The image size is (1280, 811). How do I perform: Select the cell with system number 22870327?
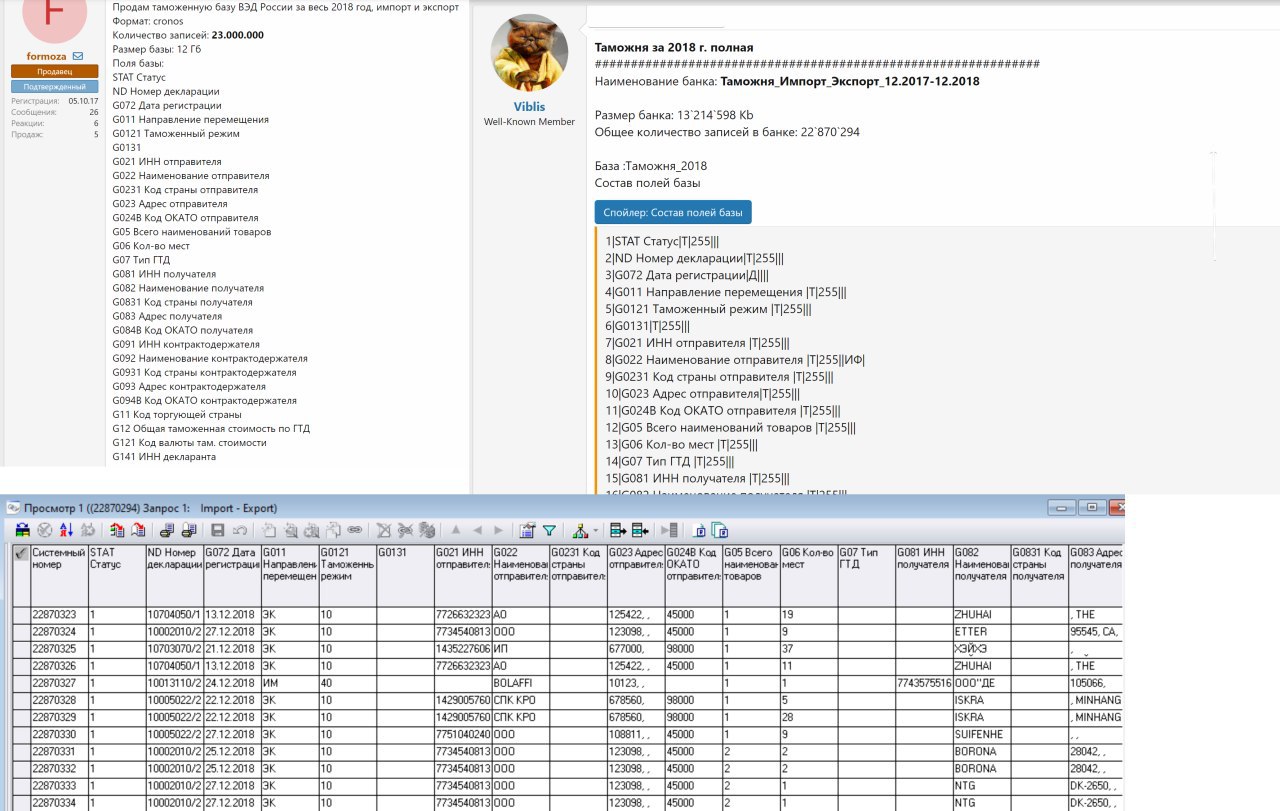coord(58,683)
